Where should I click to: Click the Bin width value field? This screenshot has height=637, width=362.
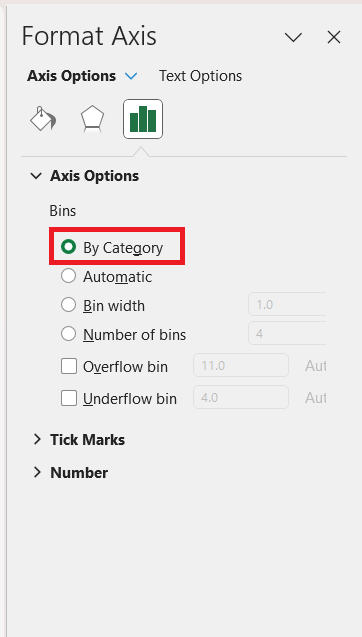[x=287, y=304]
